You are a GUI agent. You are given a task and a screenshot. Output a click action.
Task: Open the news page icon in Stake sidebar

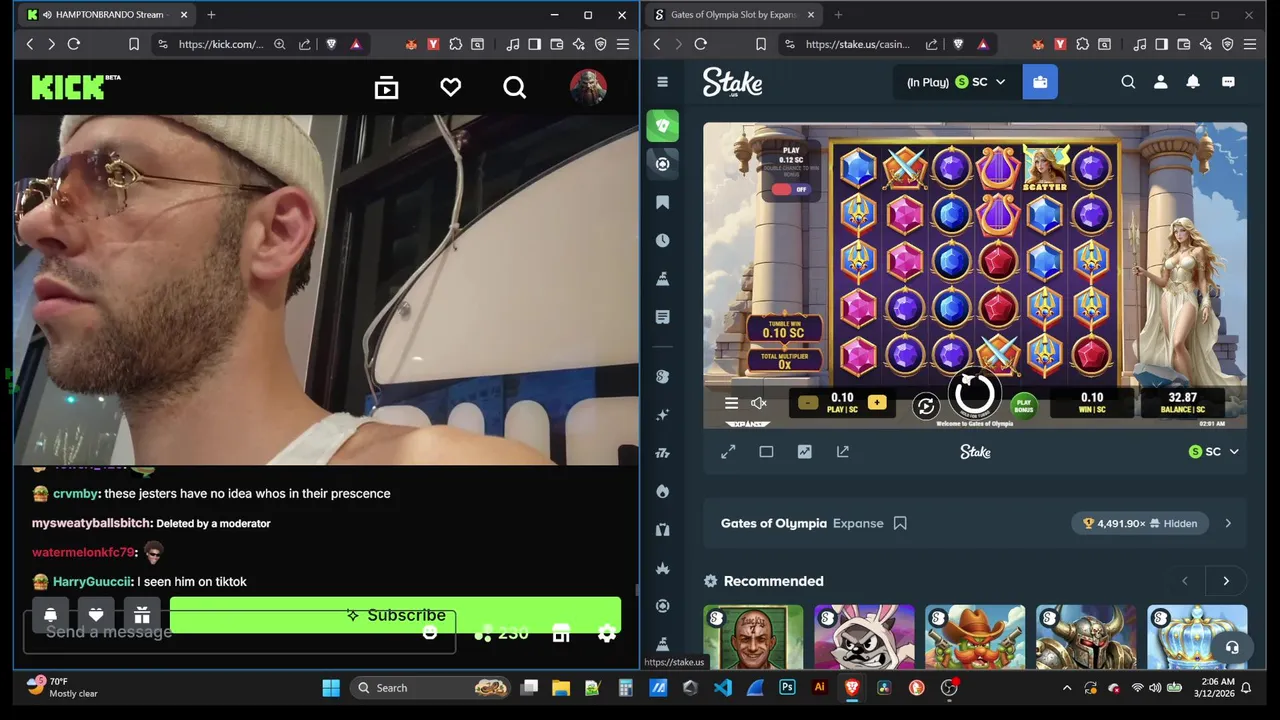pos(662,317)
